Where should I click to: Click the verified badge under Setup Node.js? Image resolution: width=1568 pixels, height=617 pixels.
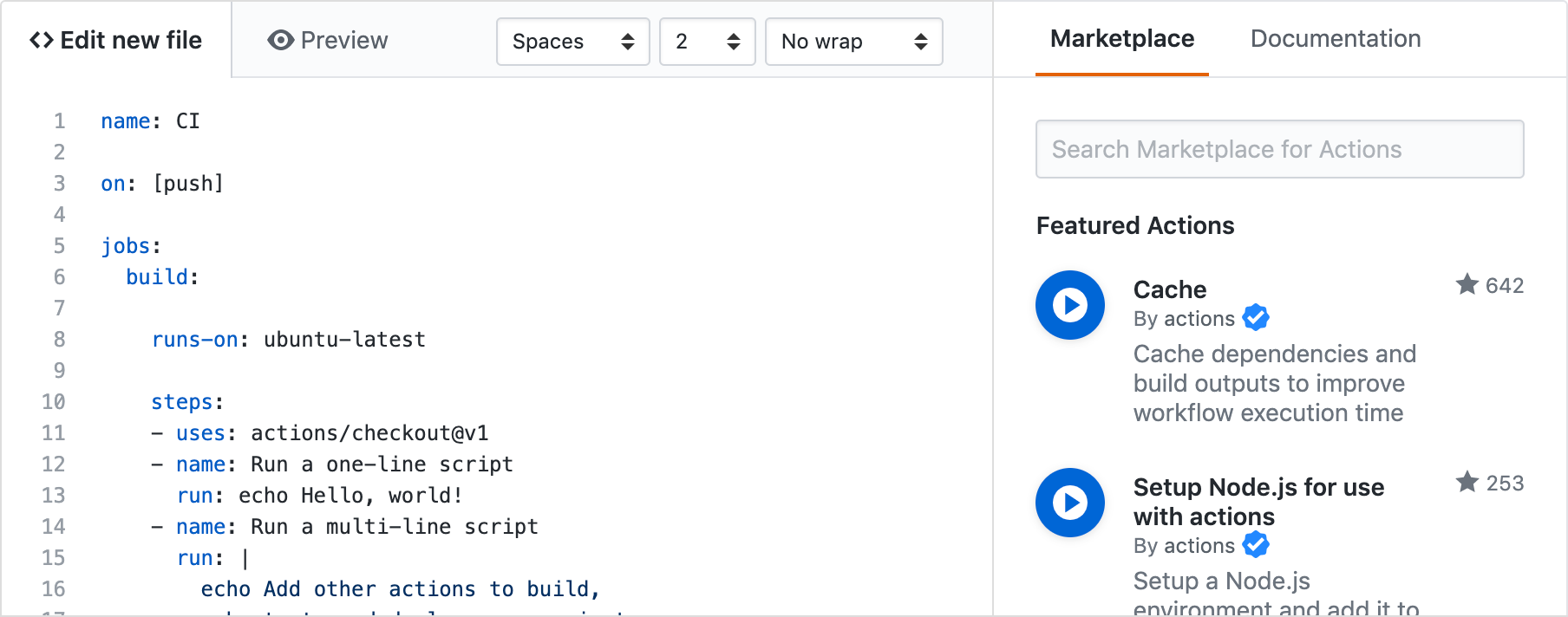coord(1256,545)
